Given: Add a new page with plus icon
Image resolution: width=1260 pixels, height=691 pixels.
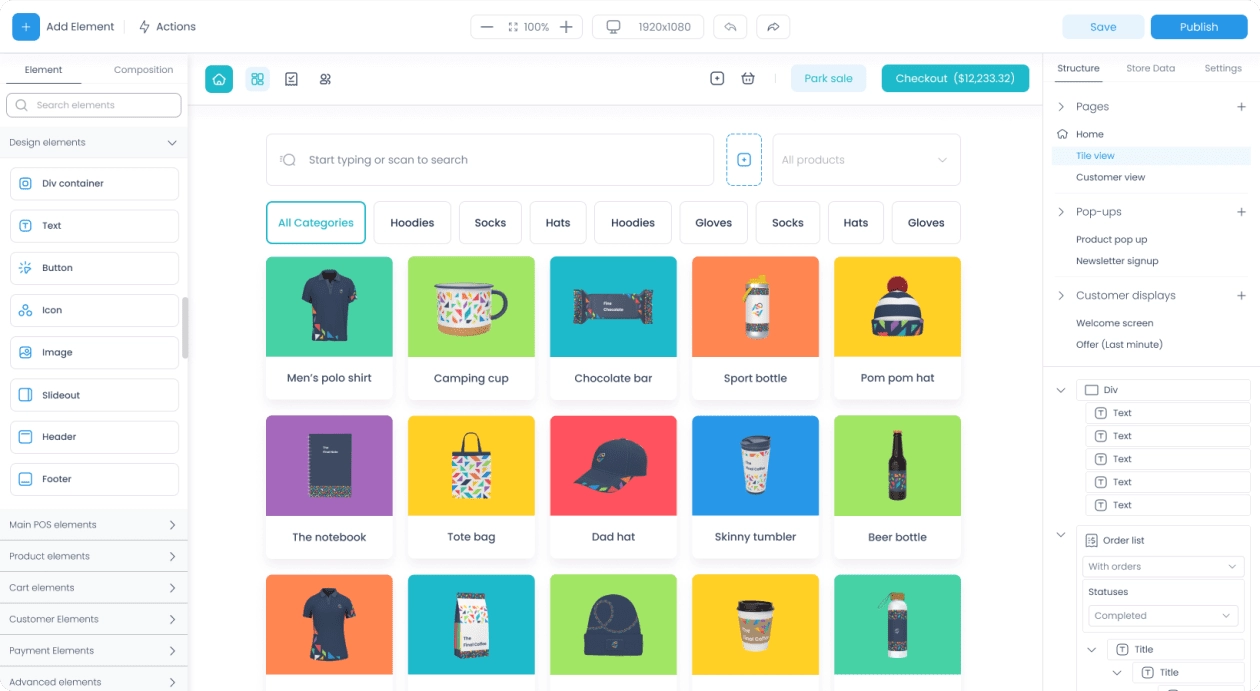Looking at the screenshot, I should click(1241, 107).
